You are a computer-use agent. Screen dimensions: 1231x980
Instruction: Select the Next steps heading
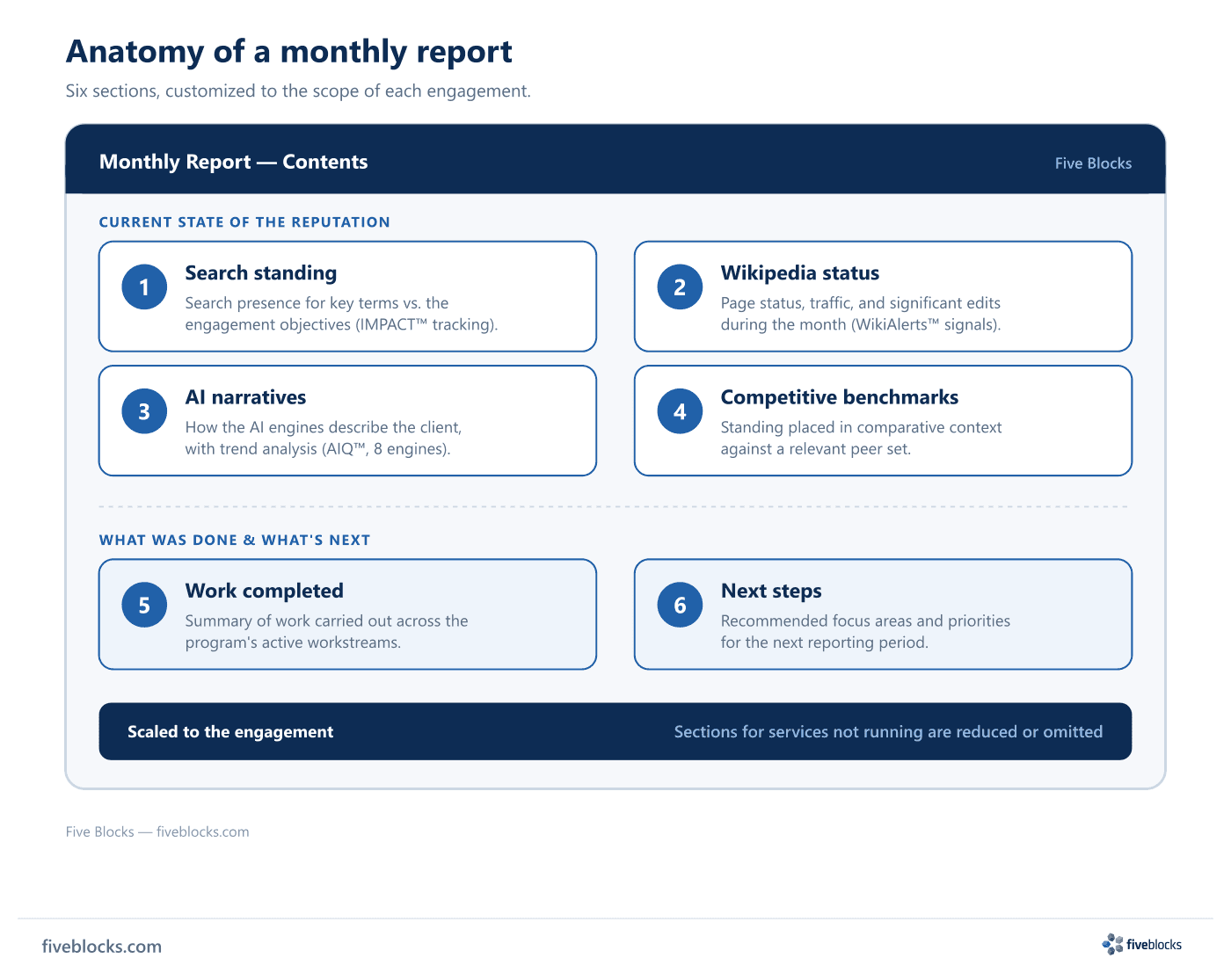[771, 591]
